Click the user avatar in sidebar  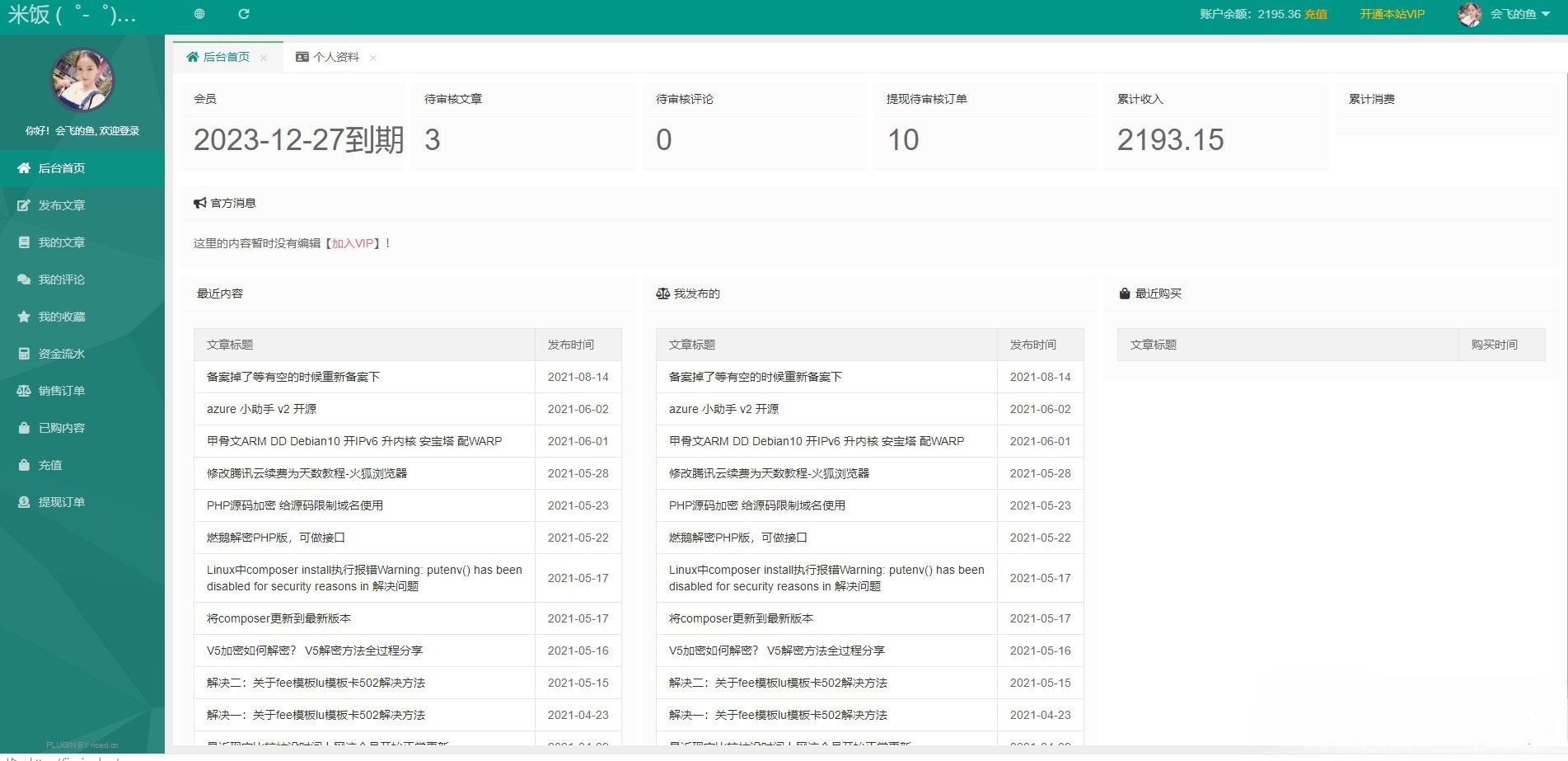82,80
